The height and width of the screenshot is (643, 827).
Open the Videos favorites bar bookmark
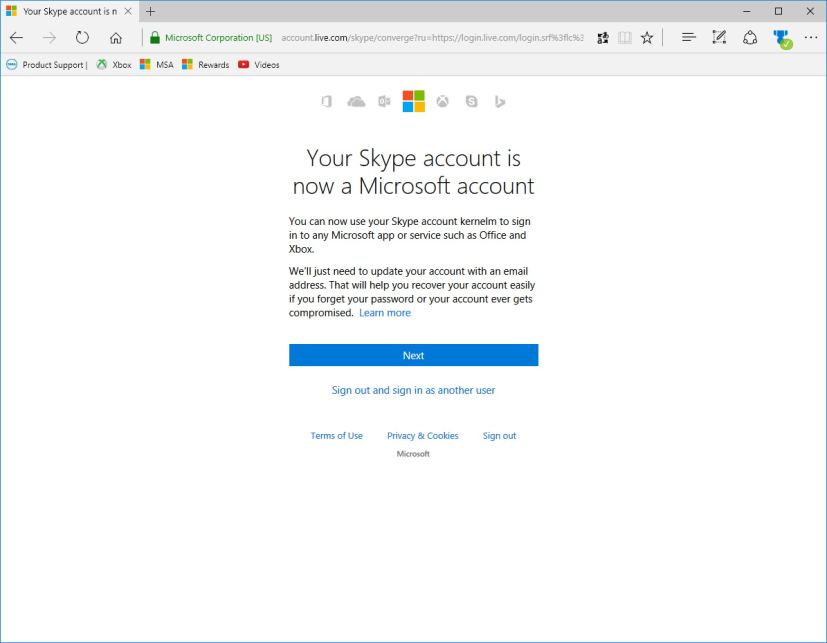pos(258,65)
